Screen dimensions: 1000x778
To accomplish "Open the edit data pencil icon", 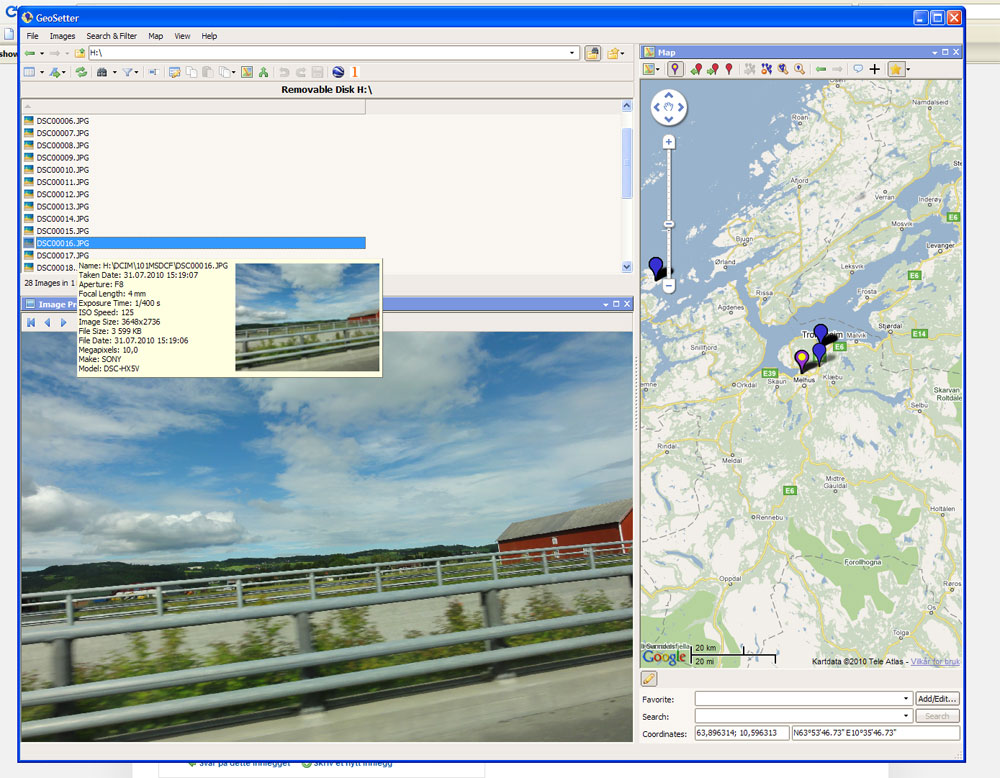I will coord(174,72).
